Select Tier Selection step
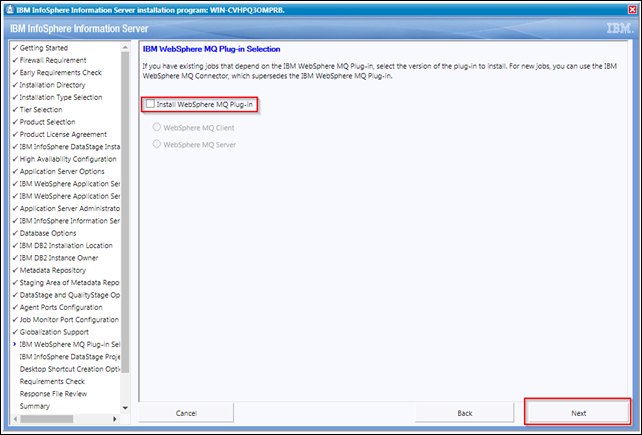The image size is (642, 435). click(x=41, y=109)
